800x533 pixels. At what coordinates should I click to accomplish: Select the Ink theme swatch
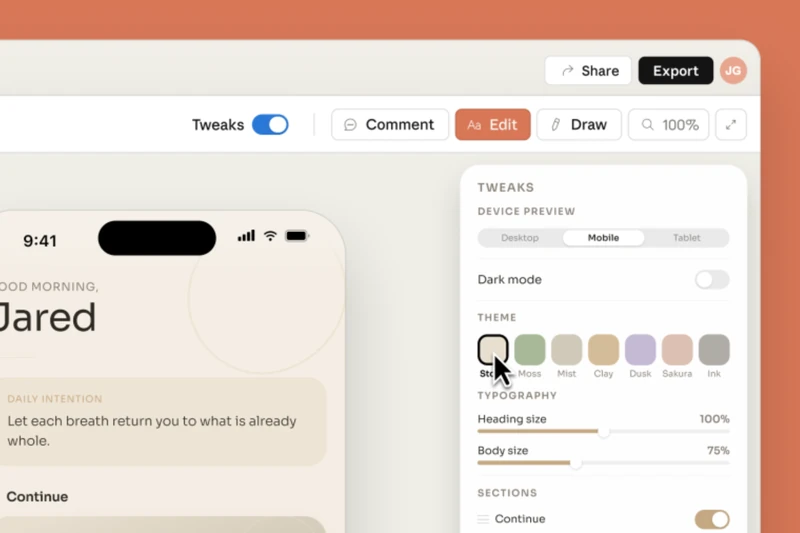click(714, 350)
